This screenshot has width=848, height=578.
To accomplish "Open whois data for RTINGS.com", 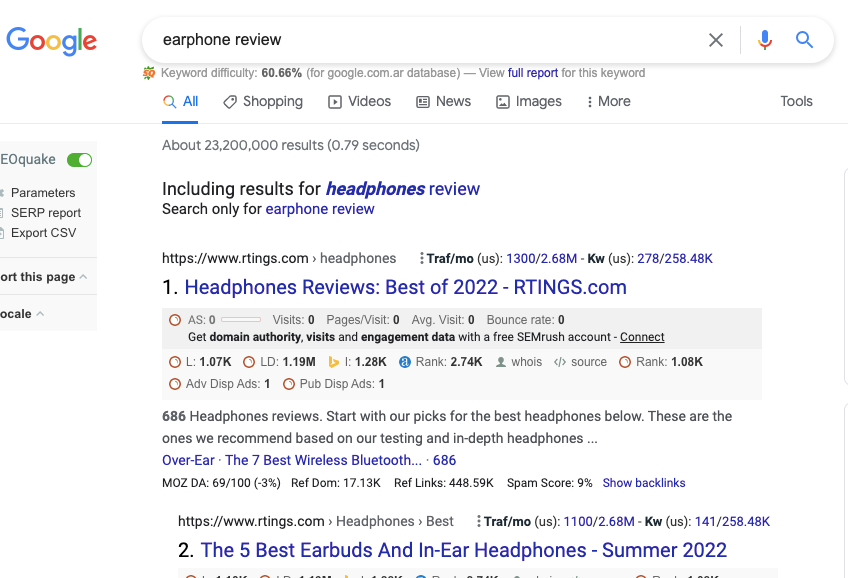I will tap(500, 362).
